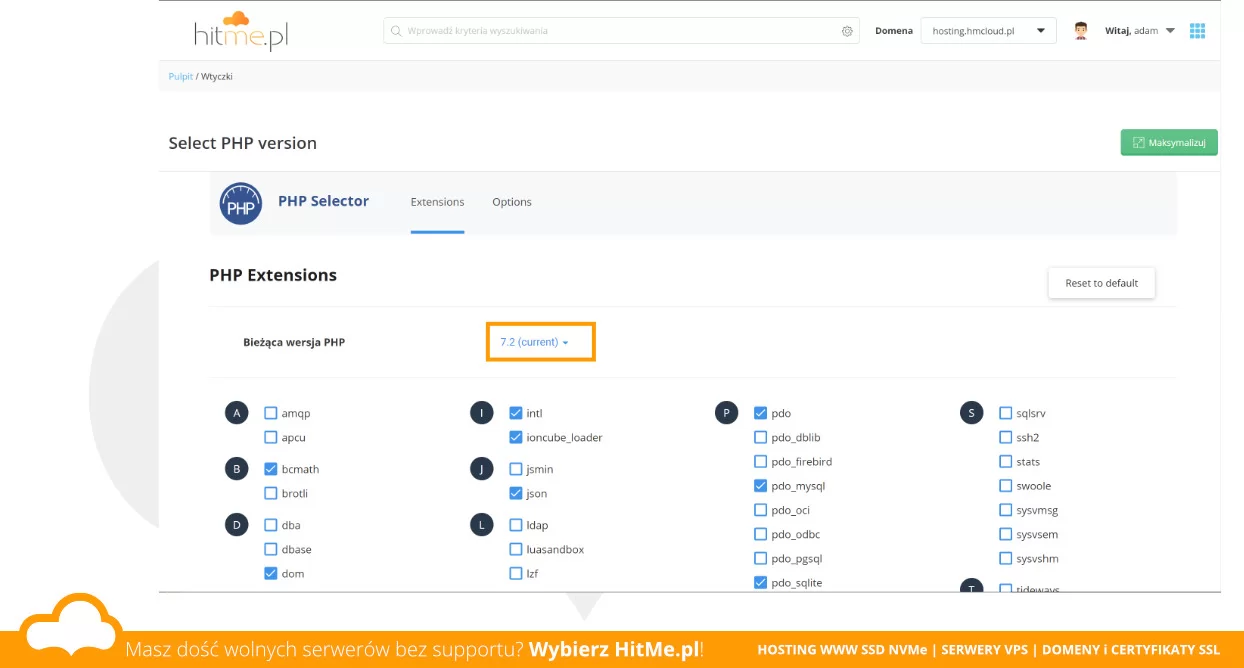Enable the brotli extension

click(x=271, y=493)
